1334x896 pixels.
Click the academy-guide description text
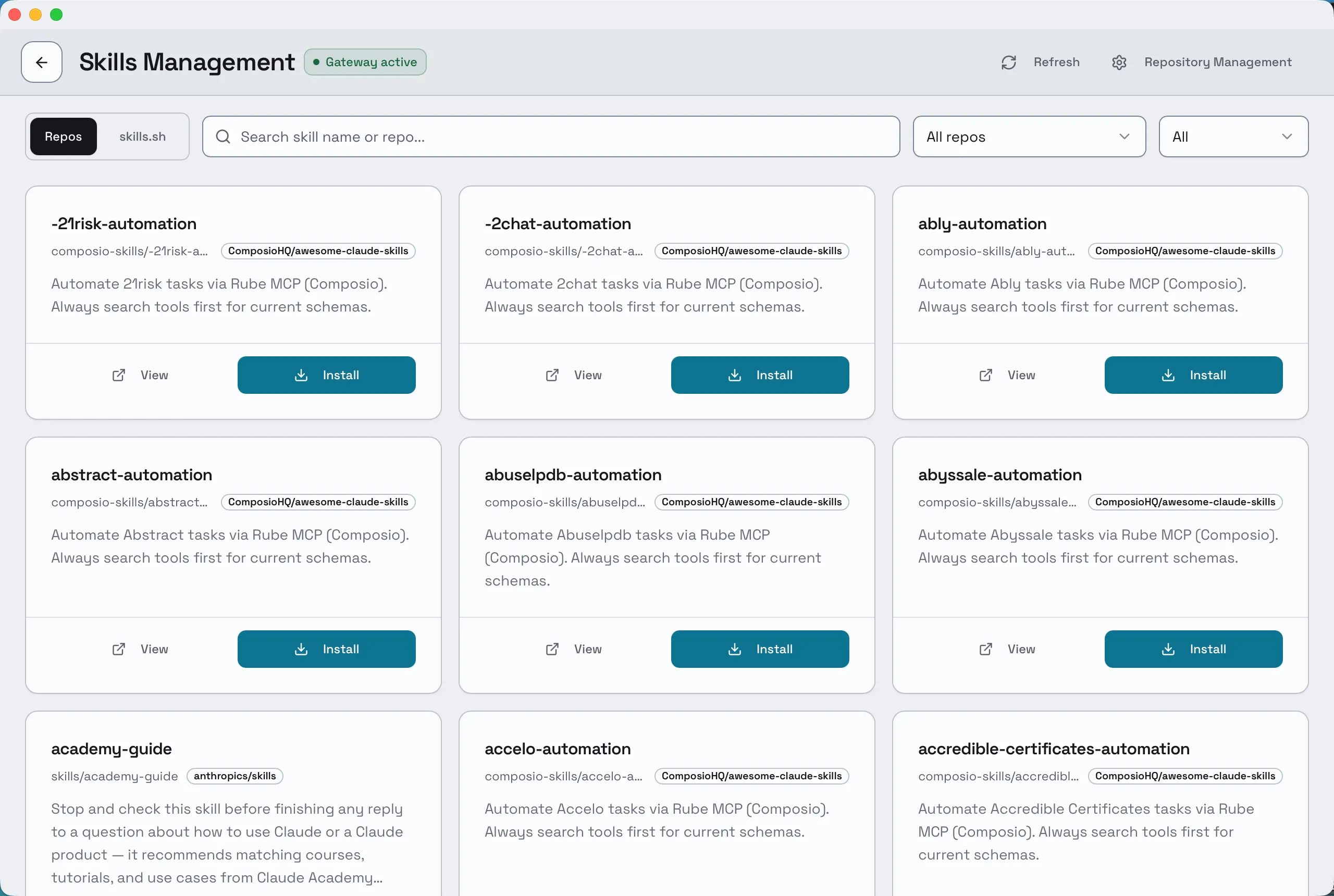227,843
